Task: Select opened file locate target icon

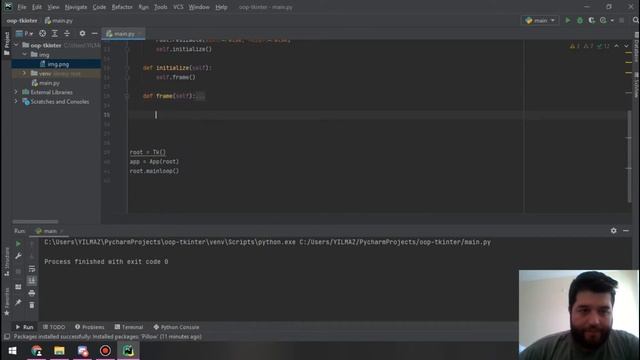Action: pyautogui.click(x=42, y=33)
